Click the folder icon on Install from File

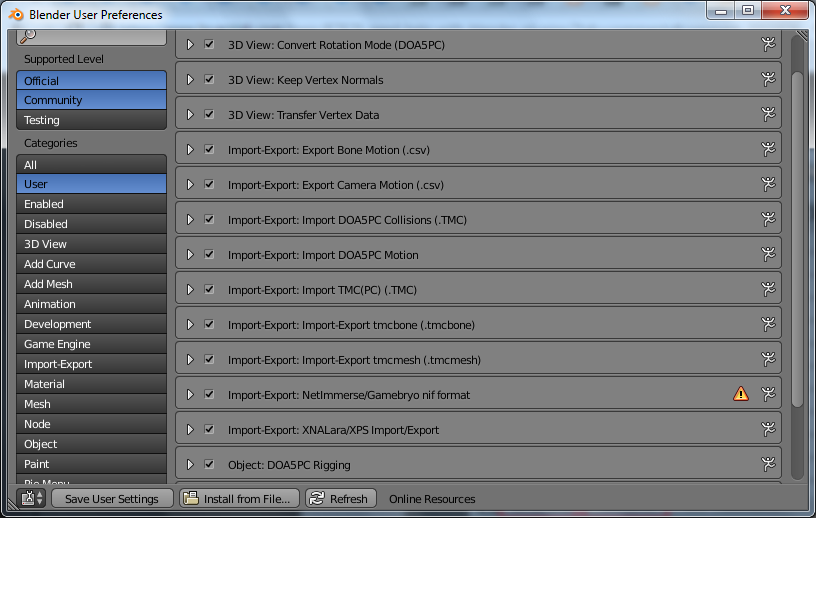[191, 498]
